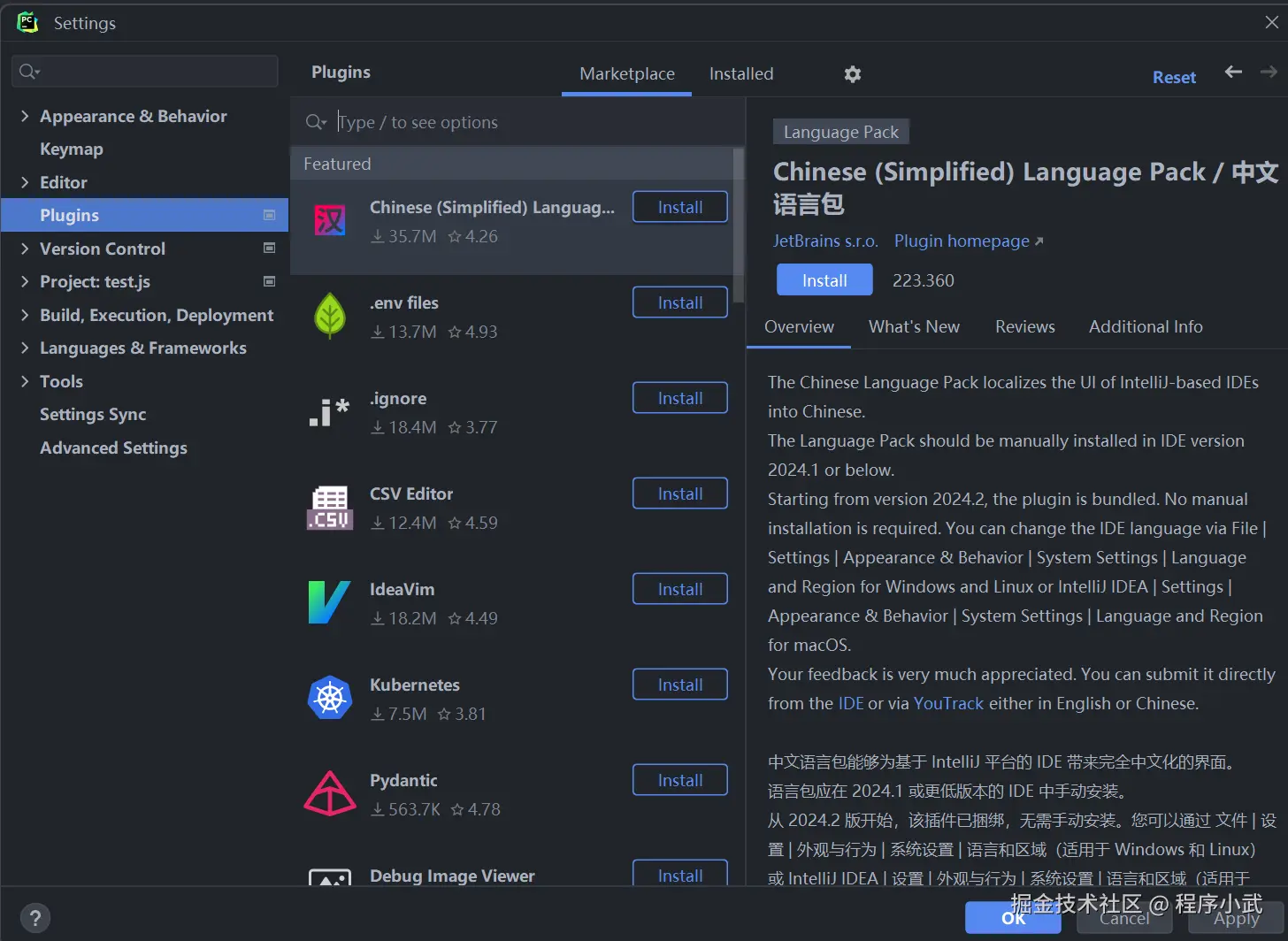Click the CSV Editor plugin icon
Image resolution: width=1288 pixels, height=941 pixels.
pyautogui.click(x=330, y=508)
